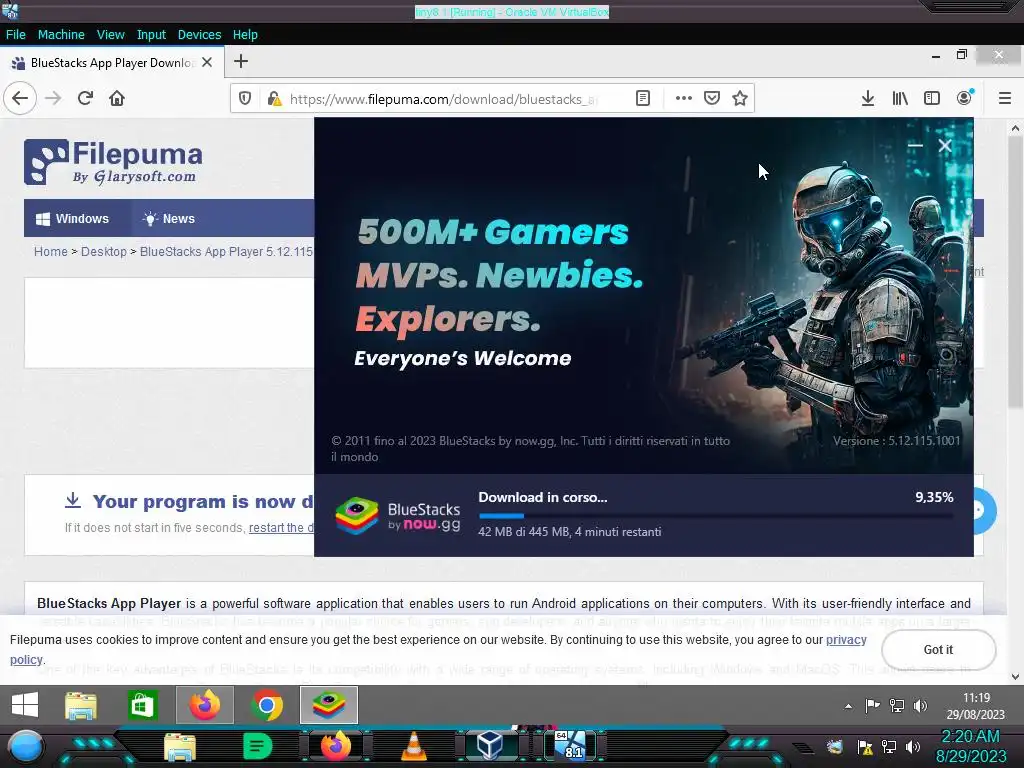Switch to BlueStacks installer in guest taskbar
The width and height of the screenshot is (1024, 768).
(x=328, y=705)
